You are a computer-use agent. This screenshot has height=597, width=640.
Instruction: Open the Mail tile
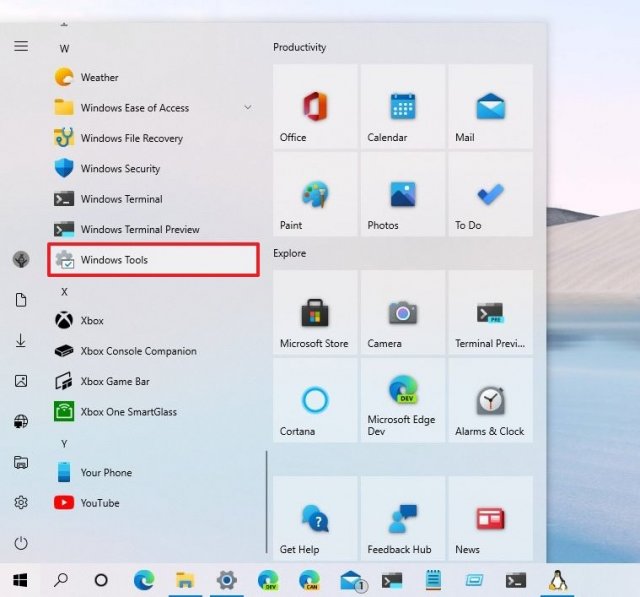tap(491, 107)
